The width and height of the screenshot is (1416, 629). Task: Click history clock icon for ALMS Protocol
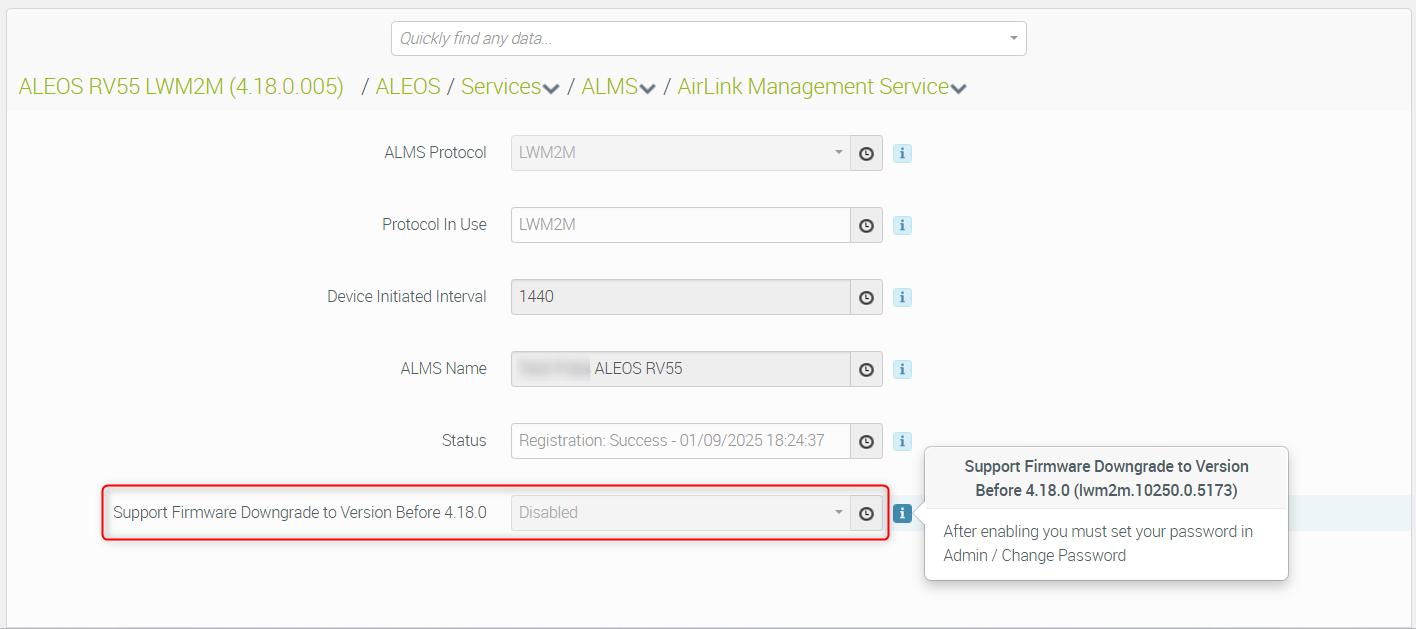(x=866, y=153)
